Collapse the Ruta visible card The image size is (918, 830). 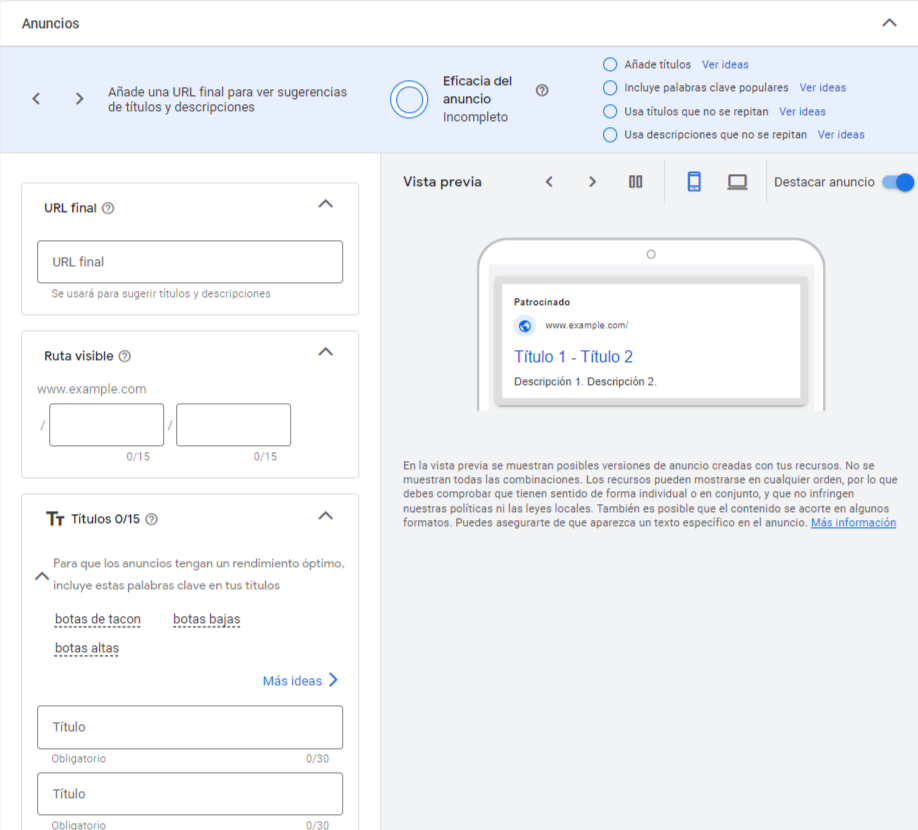326,352
